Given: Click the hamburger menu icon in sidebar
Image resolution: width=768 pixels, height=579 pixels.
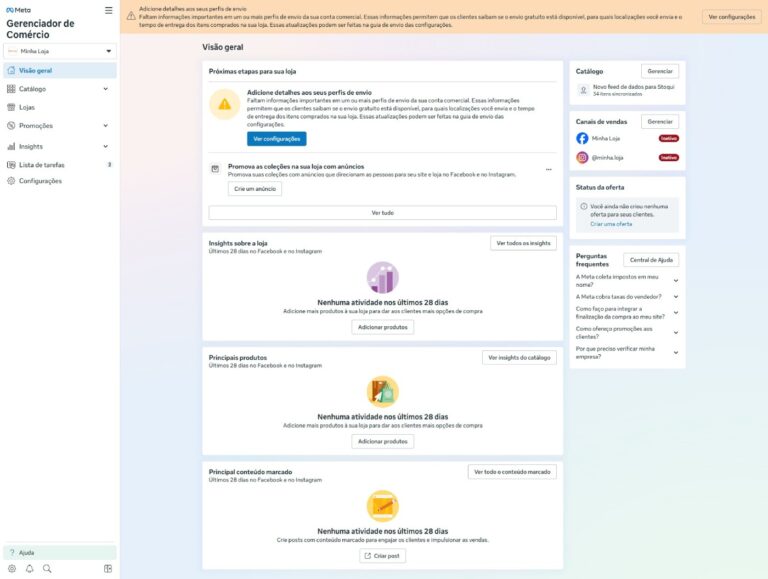Looking at the screenshot, I should tap(108, 10).
